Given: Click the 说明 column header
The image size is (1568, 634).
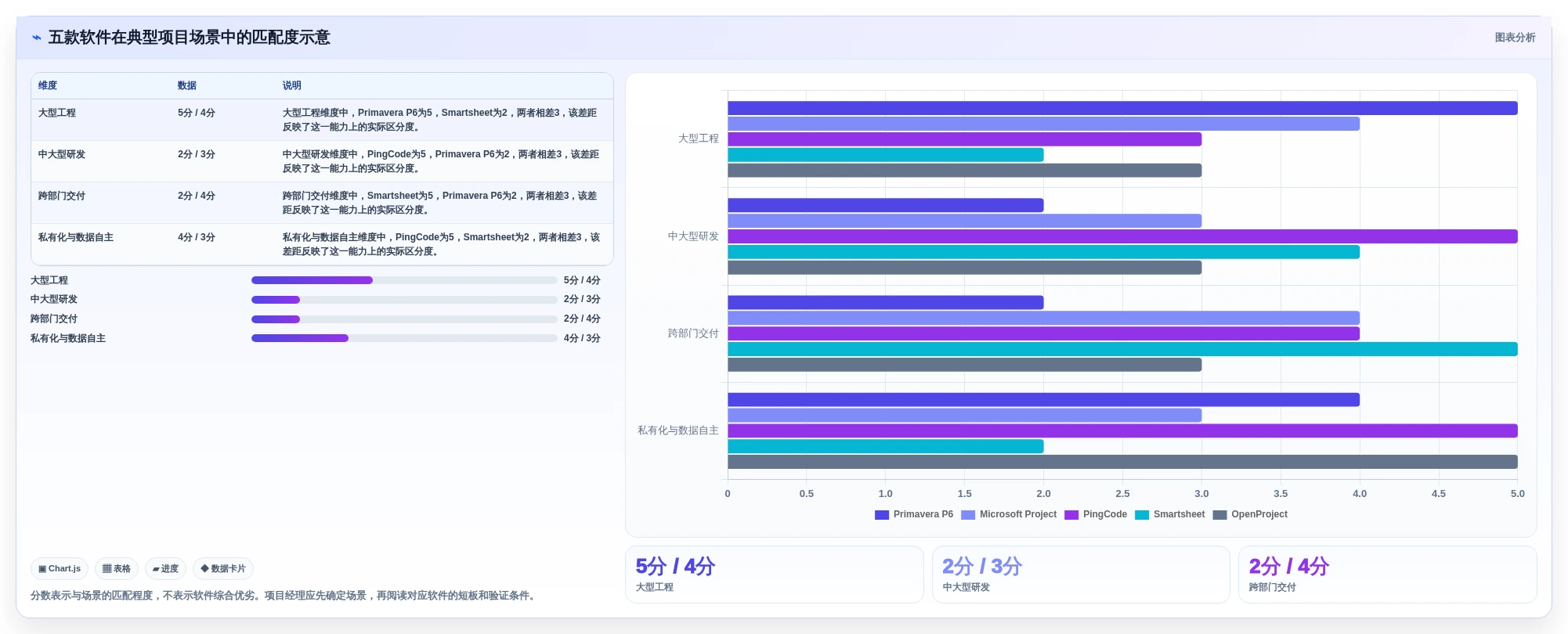Looking at the screenshot, I should 292,86.
